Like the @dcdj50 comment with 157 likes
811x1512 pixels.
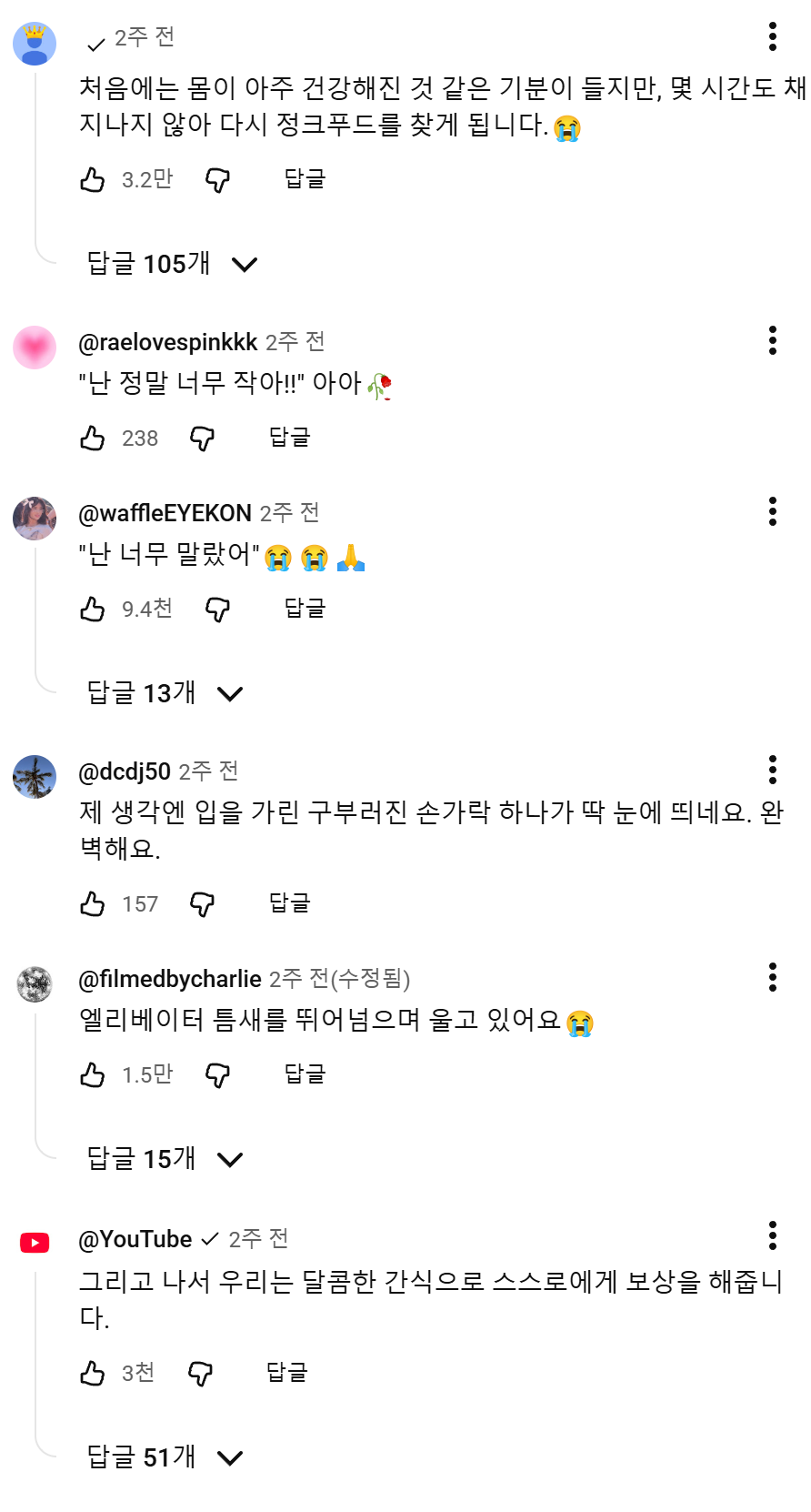(x=93, y=904)
